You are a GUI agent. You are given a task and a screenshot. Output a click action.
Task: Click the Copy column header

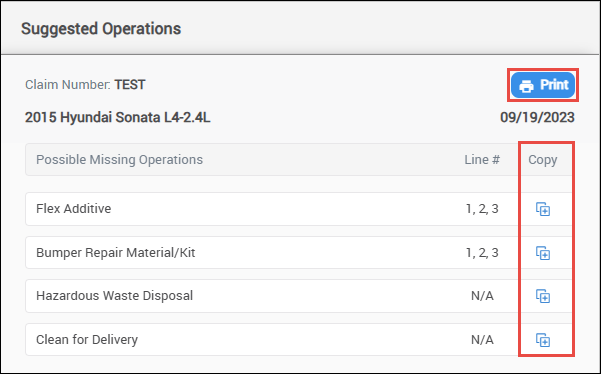click(x=543, y=160)
